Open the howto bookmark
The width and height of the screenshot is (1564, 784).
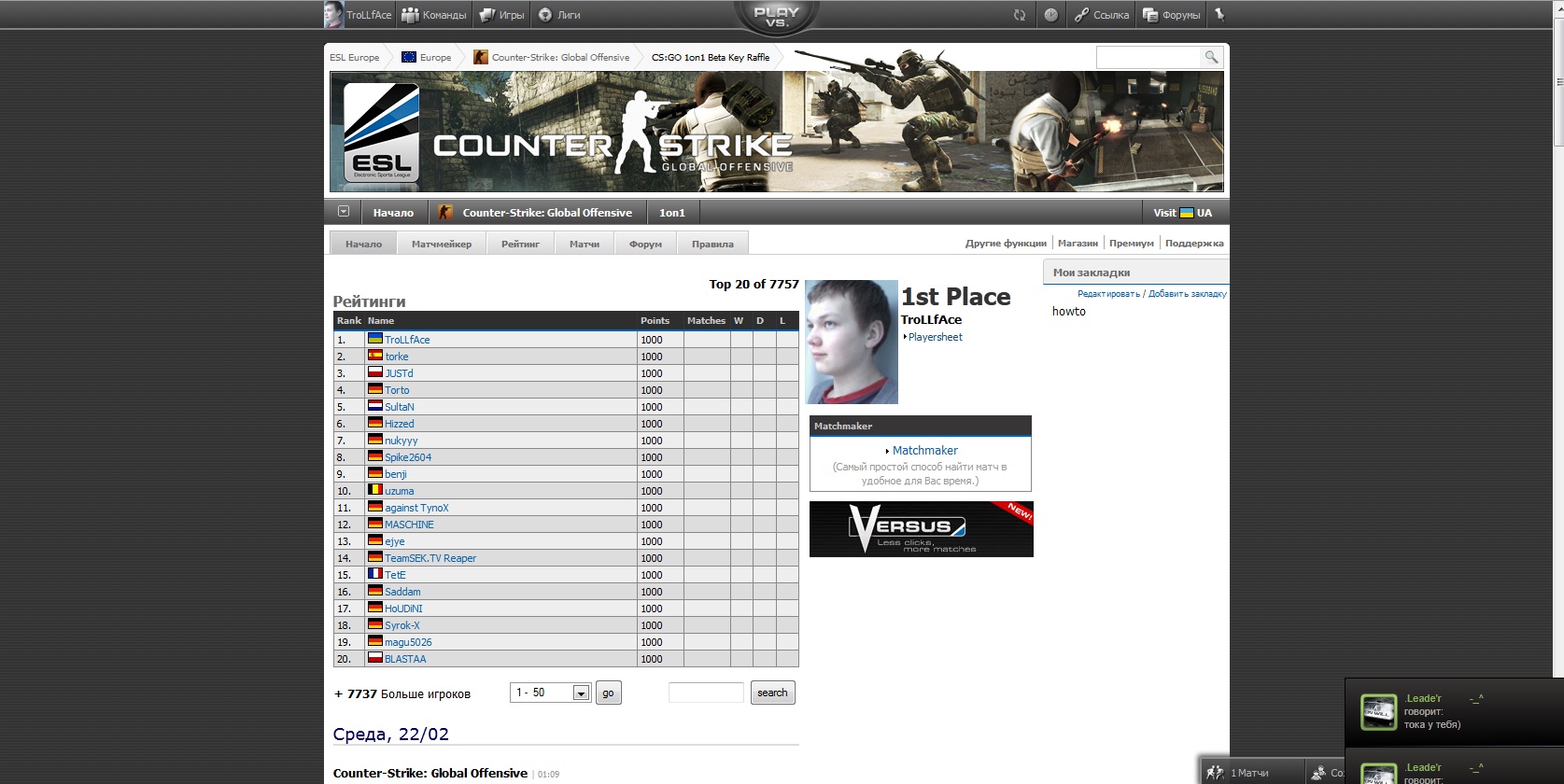point(1069,312)
